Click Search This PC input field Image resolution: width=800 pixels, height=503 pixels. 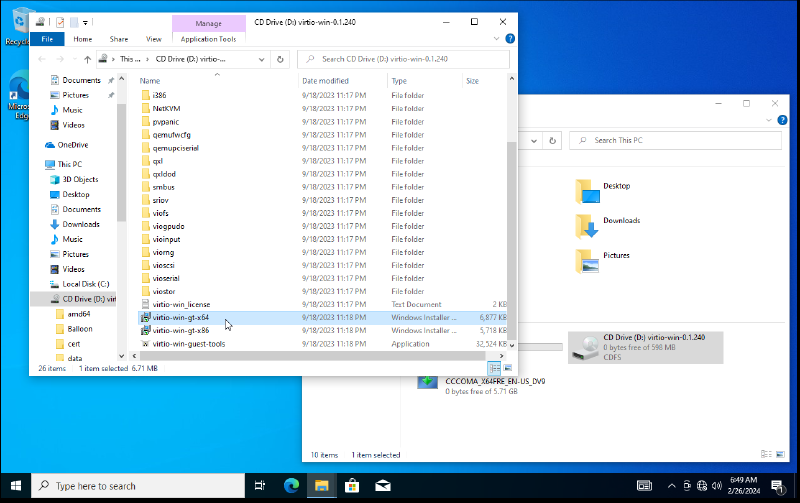tap(675, 140)
